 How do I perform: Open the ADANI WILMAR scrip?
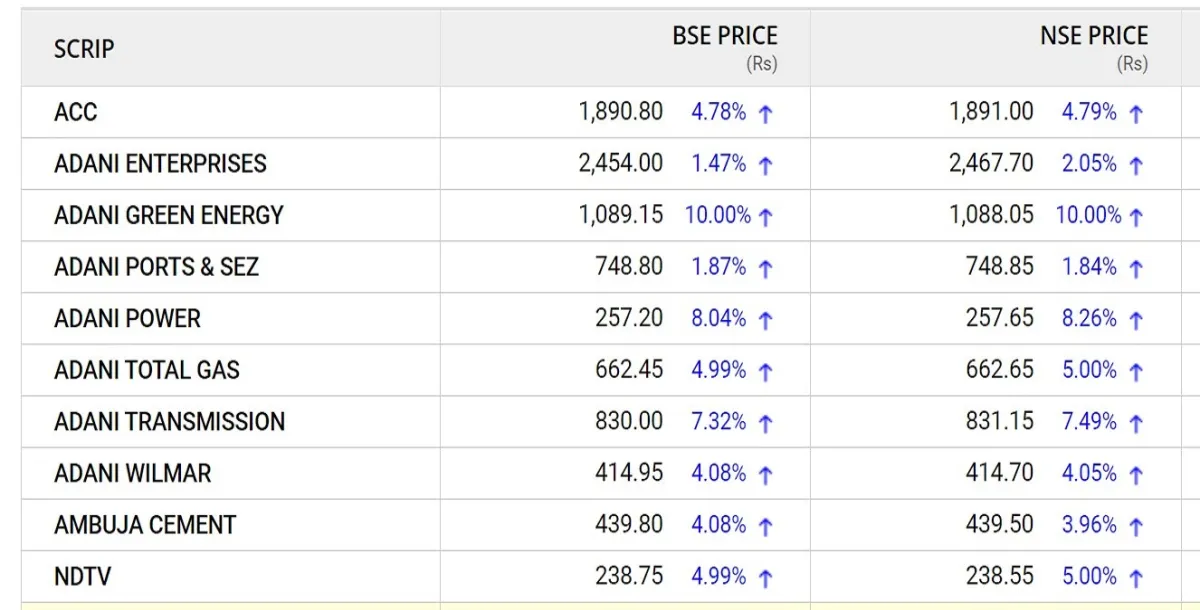[x=133, y=473]
